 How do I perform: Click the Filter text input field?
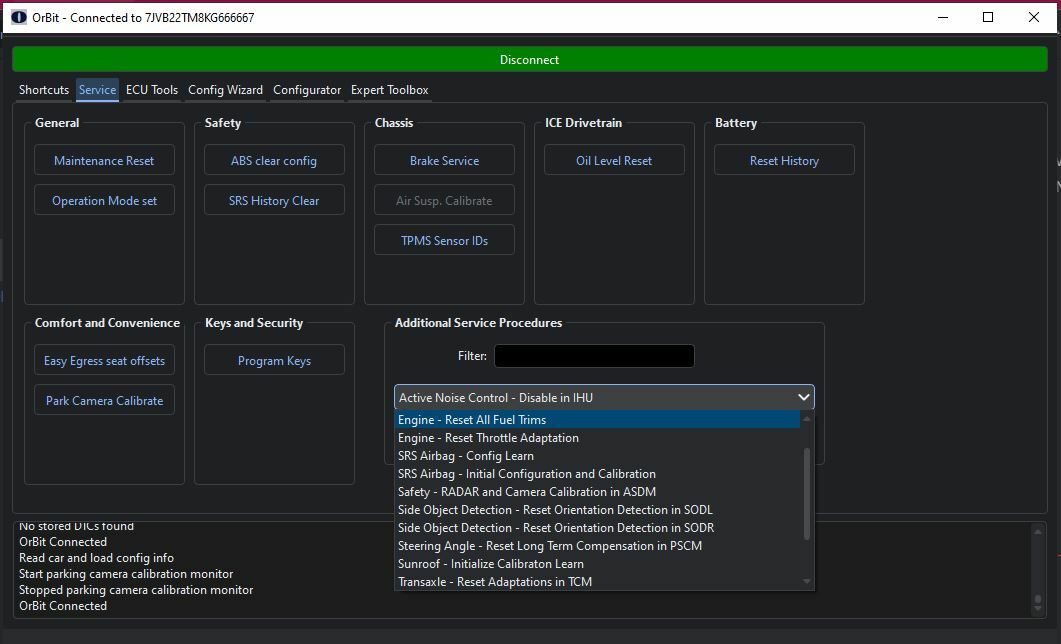(593, 356)
